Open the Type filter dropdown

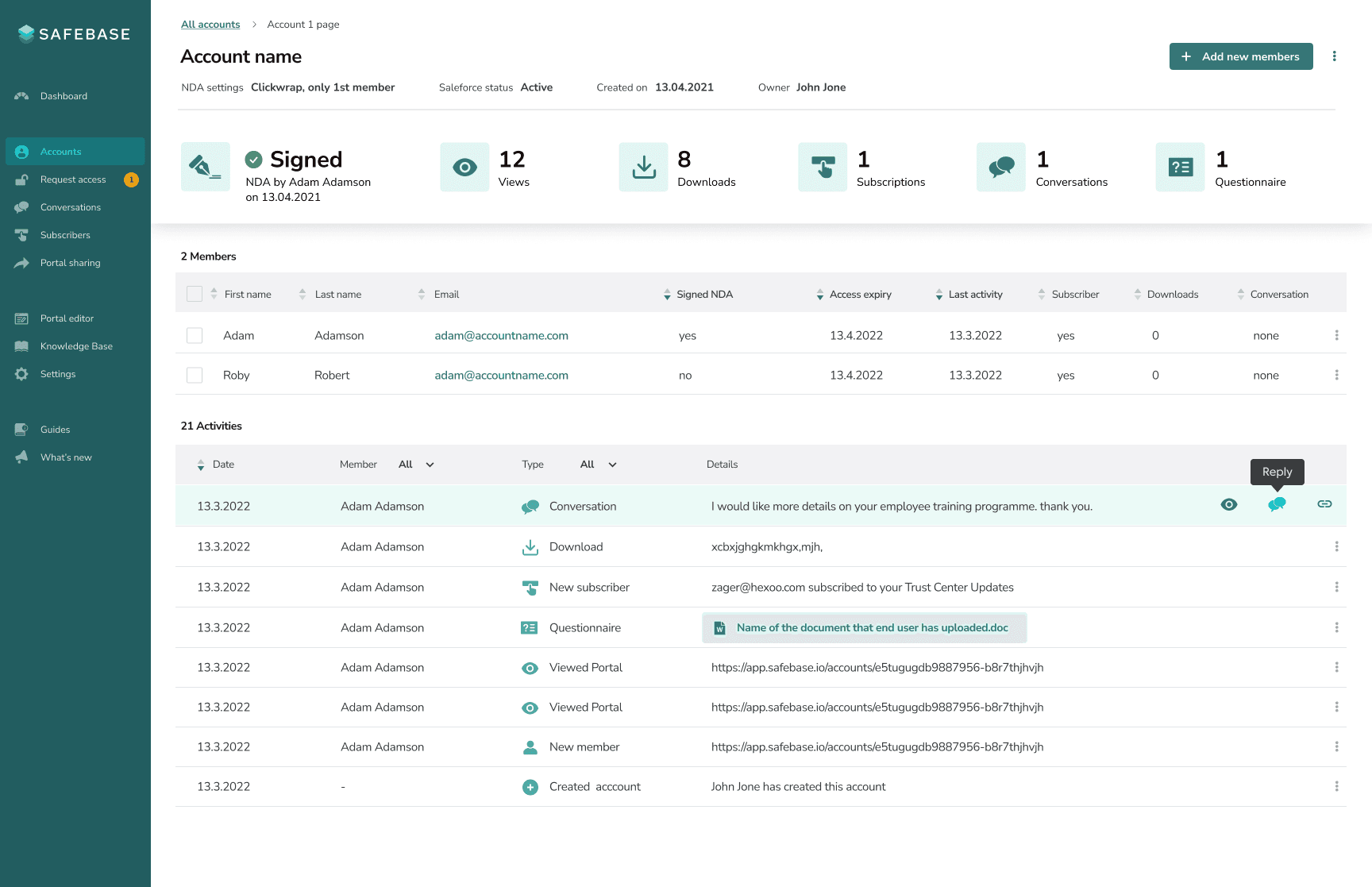(599, 465)
